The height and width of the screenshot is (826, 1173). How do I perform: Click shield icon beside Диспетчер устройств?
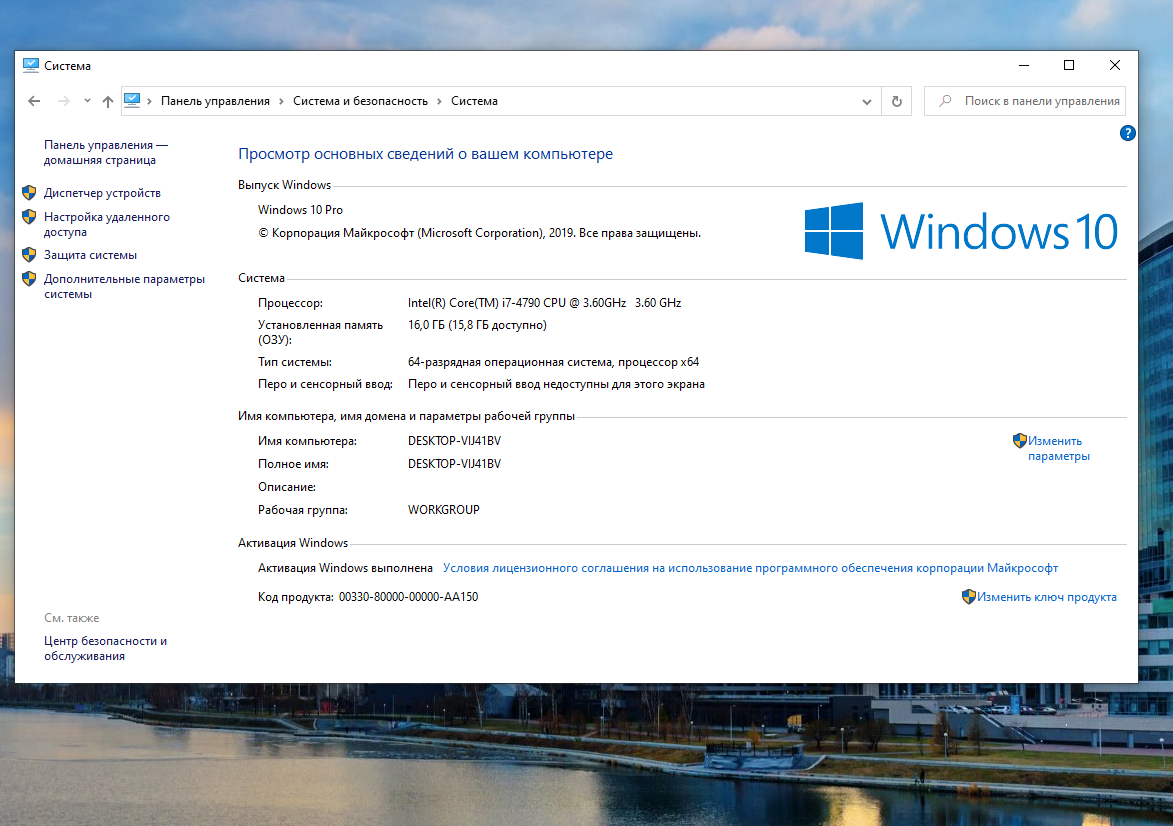point(29,192)
